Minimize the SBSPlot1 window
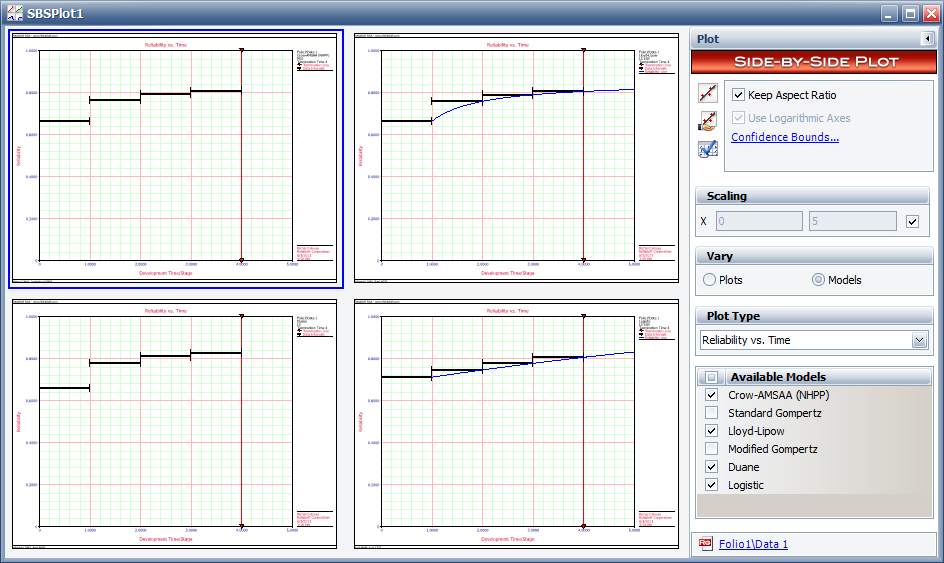The height and width of the screenshot is (563, 944). (x=890, y=13)
